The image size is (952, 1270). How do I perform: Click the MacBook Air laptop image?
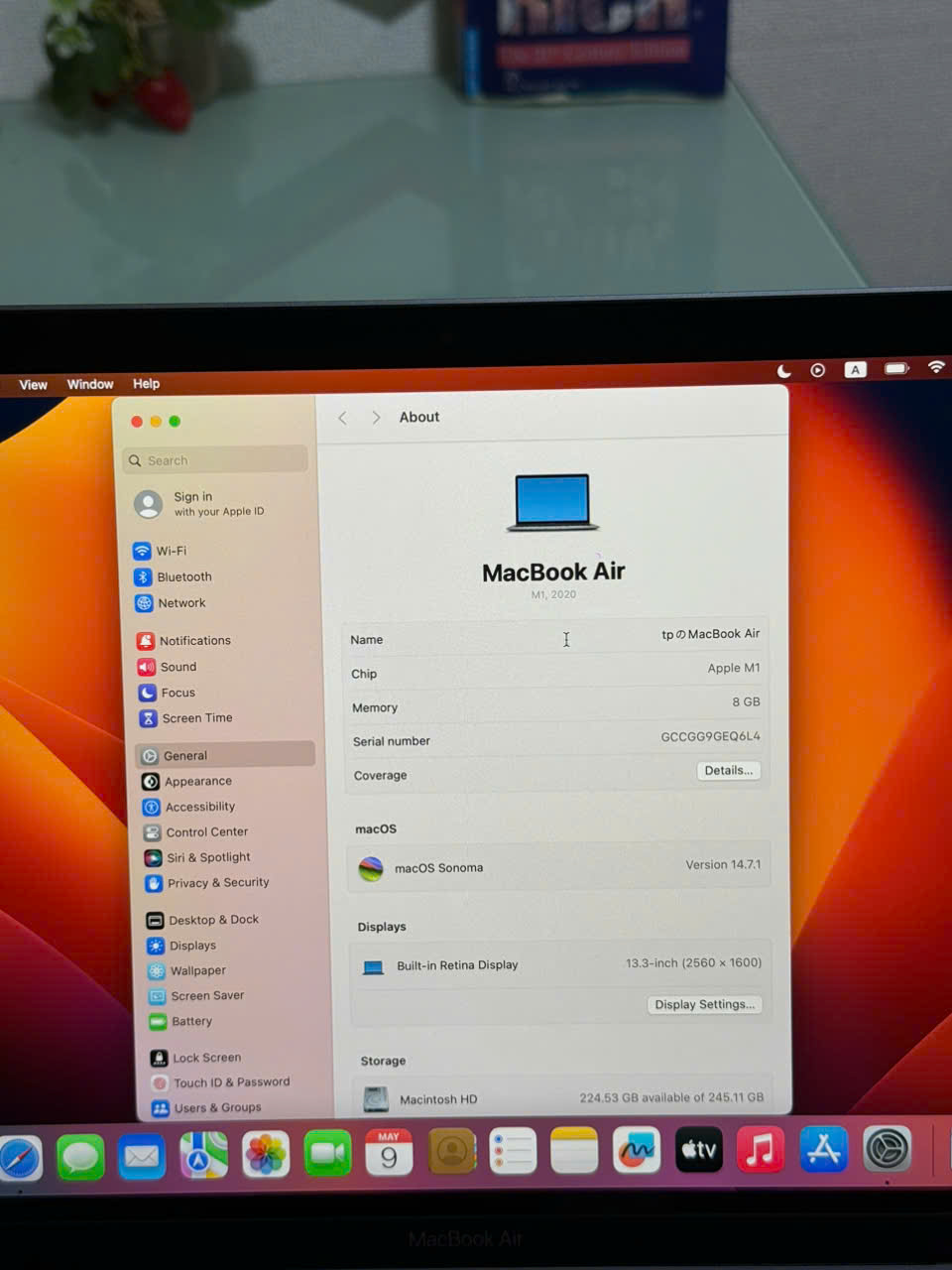552,502
